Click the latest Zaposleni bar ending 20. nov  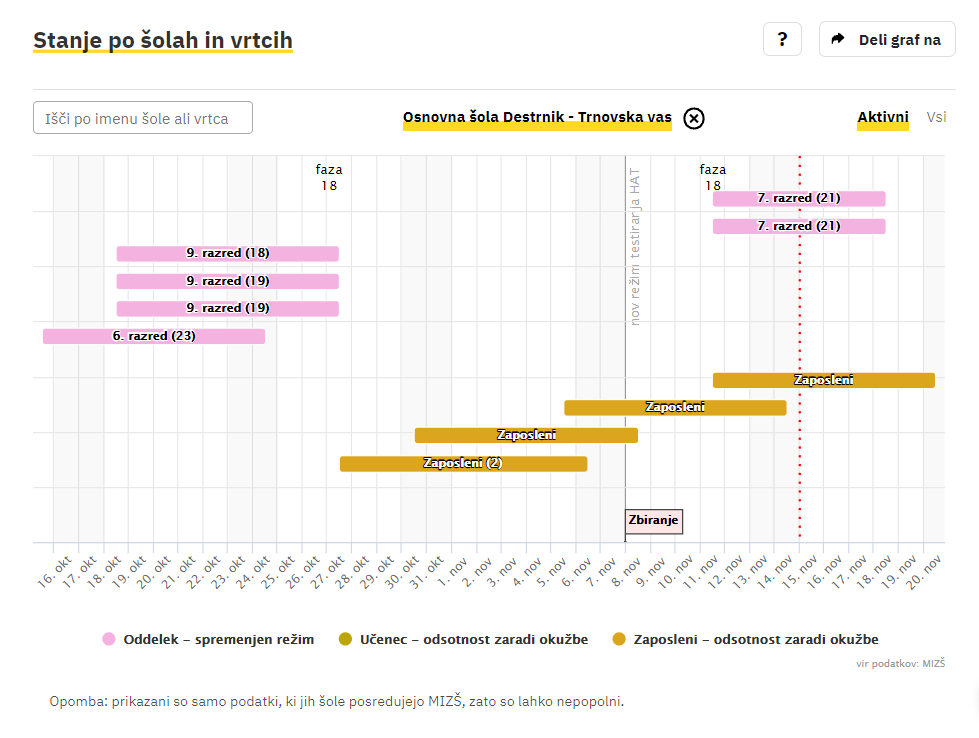point(823,380)
